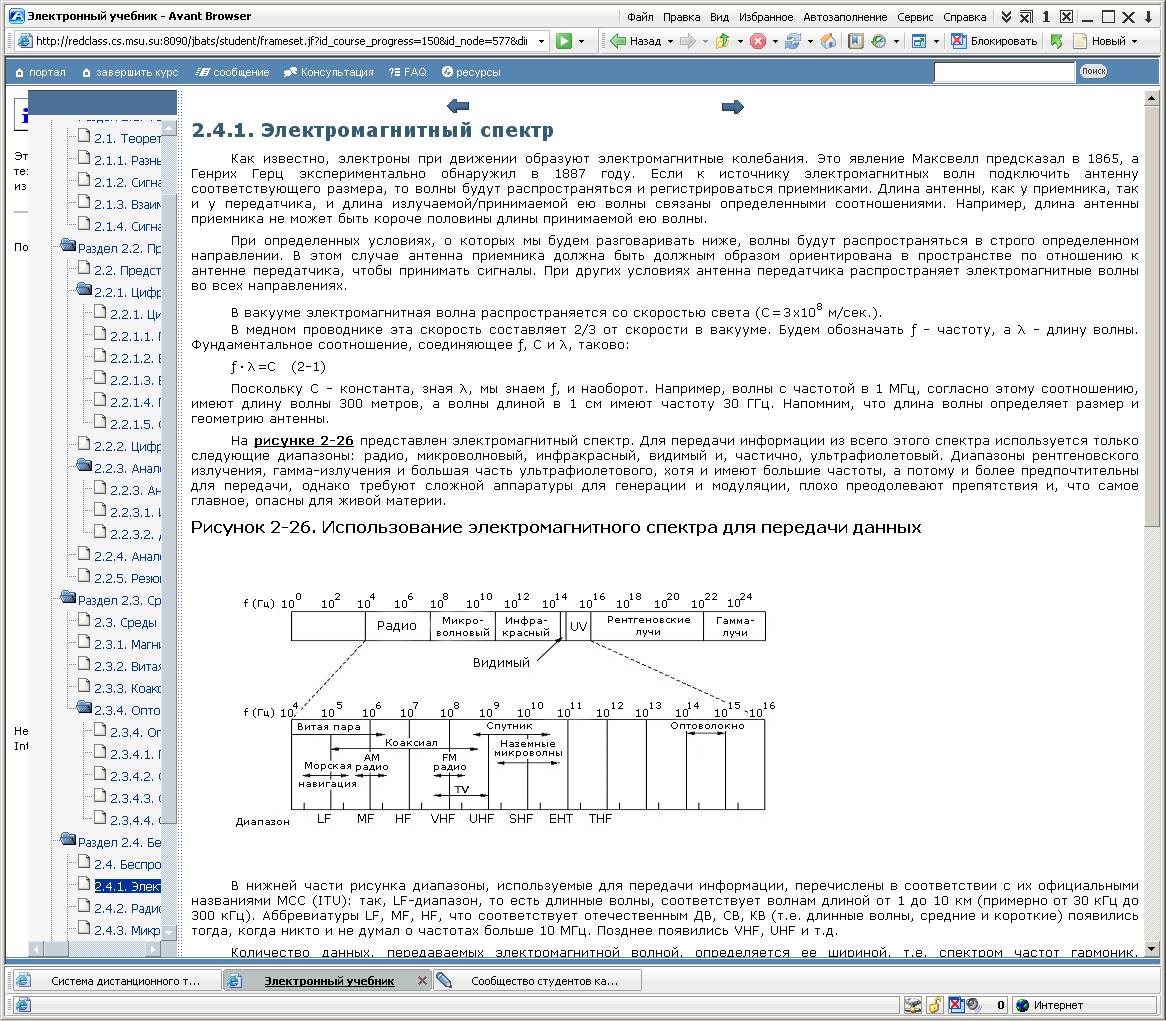The image size is (1166, 1021).
Task: Click the History clock icon
Action: click(878, 41)
